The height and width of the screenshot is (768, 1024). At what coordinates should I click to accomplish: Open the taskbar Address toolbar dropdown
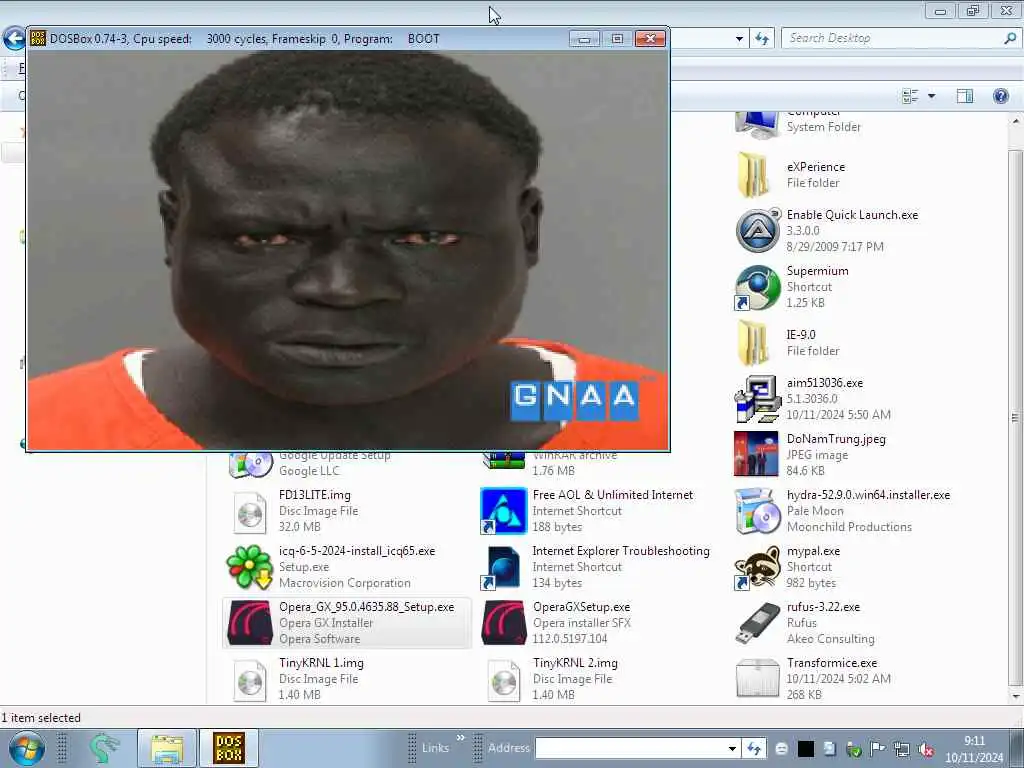click(733, 748)
